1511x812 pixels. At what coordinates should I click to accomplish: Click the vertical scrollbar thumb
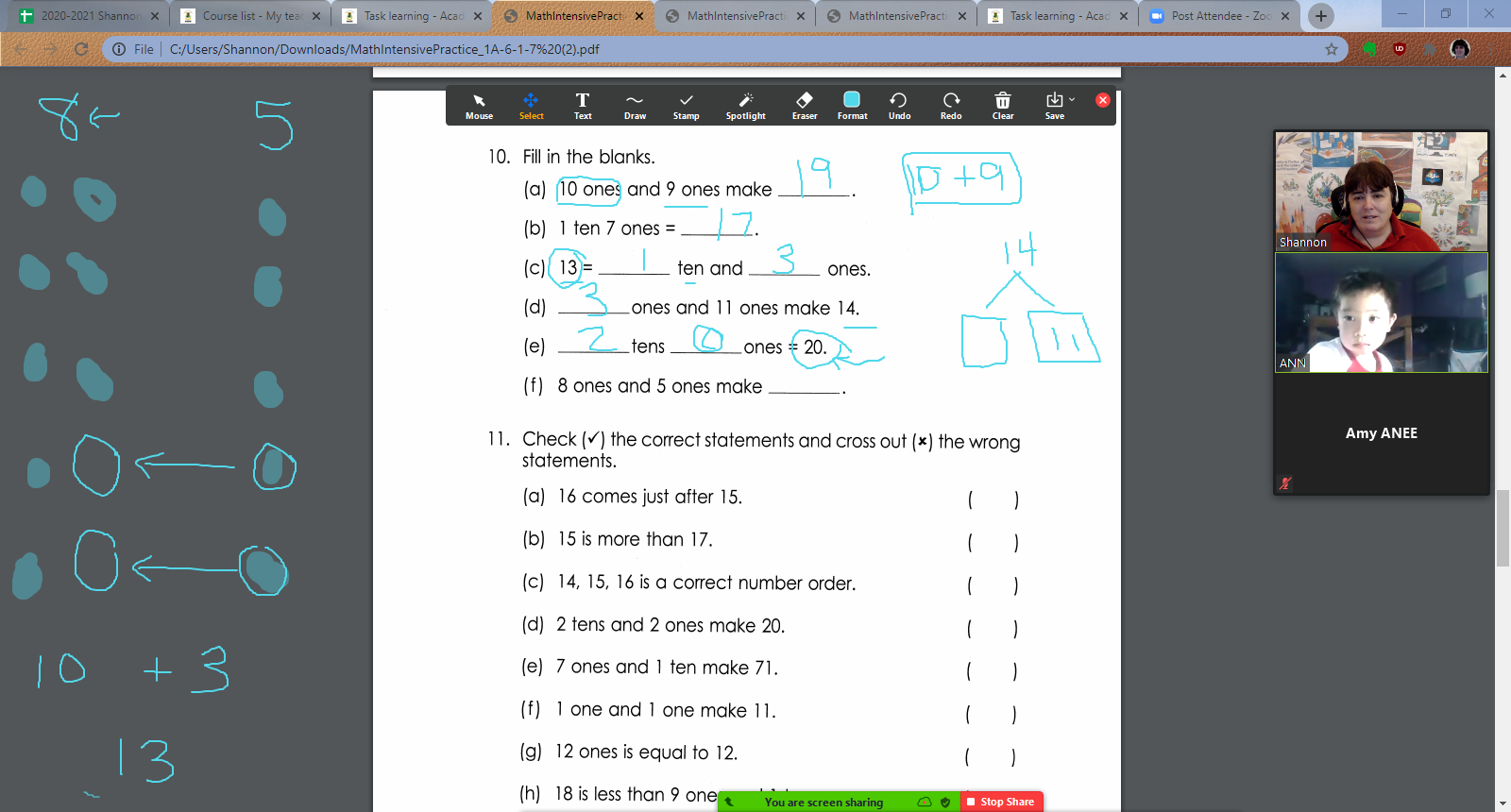click(1503, 529)
